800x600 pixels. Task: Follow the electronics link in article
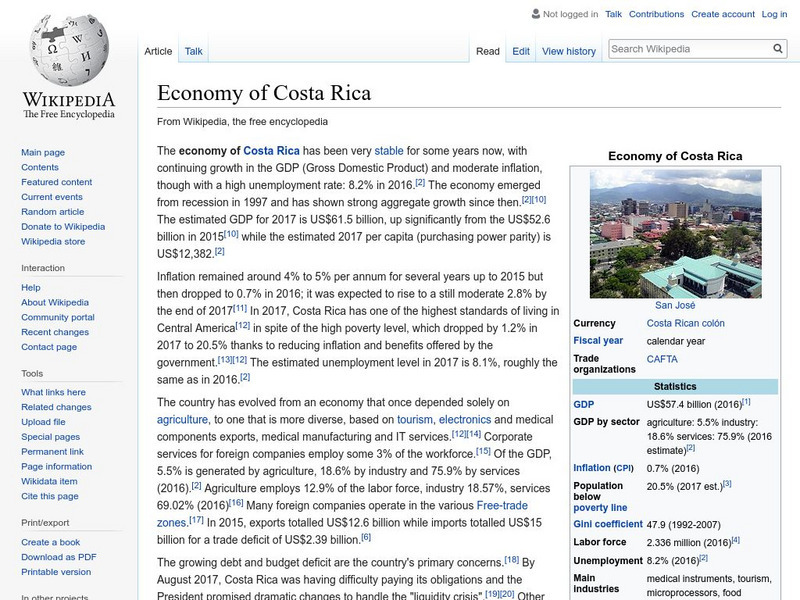pyautogui.click(x=465, y=419)
